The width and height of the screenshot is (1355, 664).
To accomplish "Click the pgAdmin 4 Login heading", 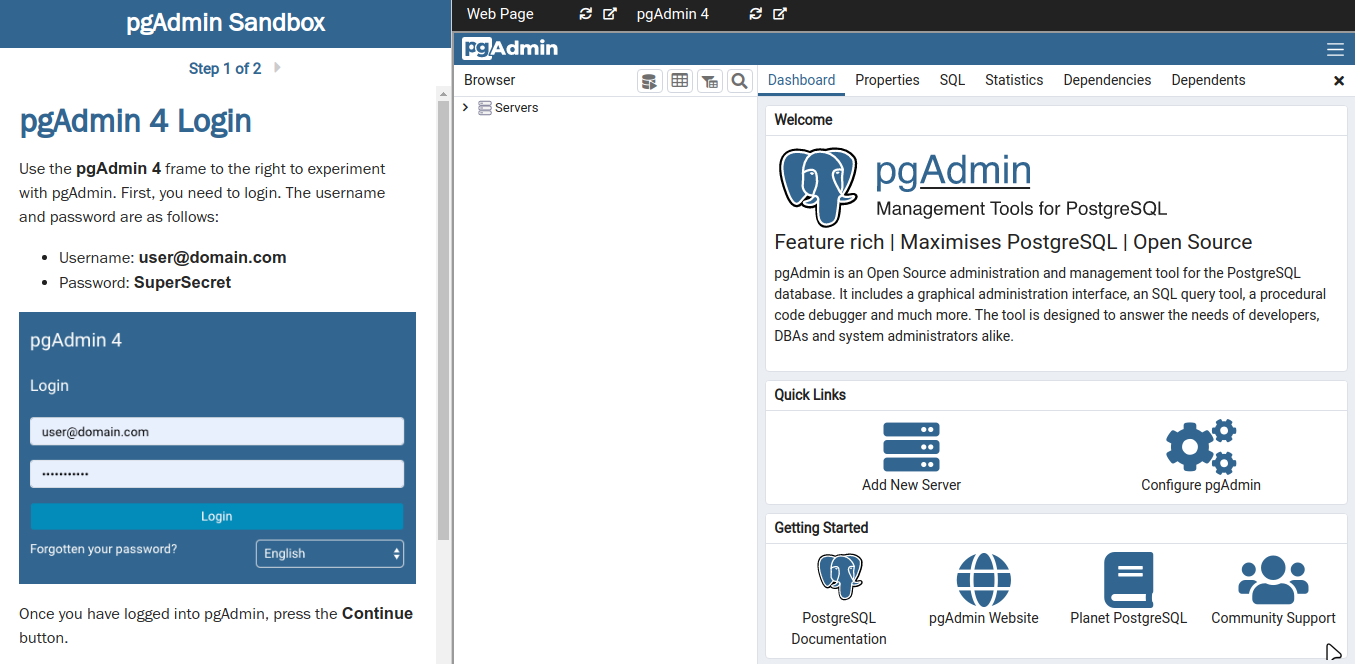I will click(x=135, y=121).
